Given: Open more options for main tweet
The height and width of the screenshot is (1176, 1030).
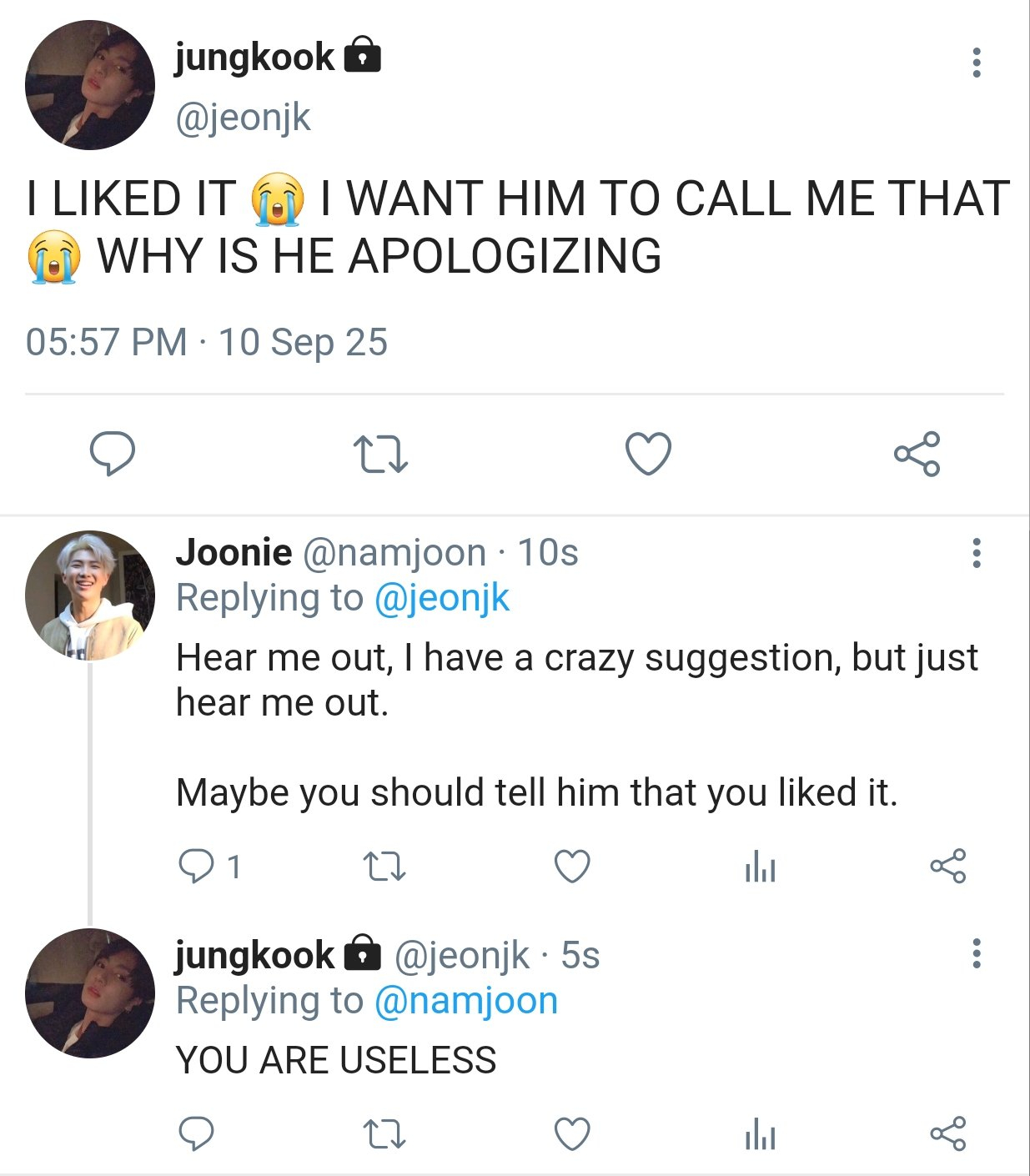Looking at the screenshot, I should [x=977, y=63].
